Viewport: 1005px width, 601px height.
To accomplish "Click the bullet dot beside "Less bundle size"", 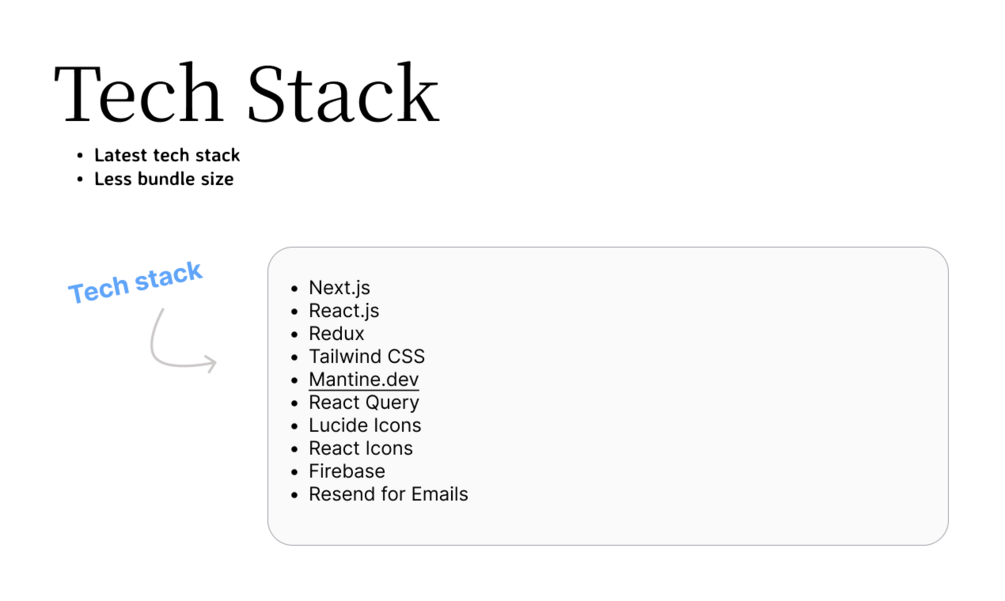I will tap(80, 180).
